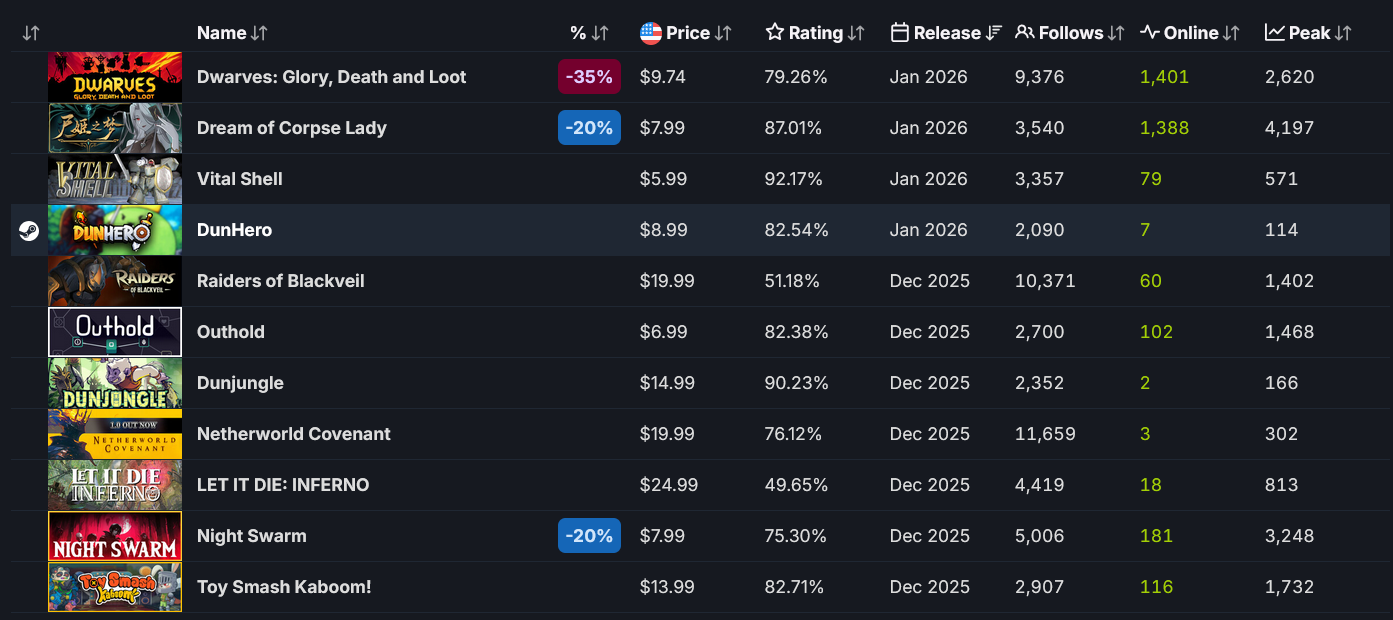Click the Steam icon beside DunHero
The image size is (1393, 620).
click(x=28, y=231)
